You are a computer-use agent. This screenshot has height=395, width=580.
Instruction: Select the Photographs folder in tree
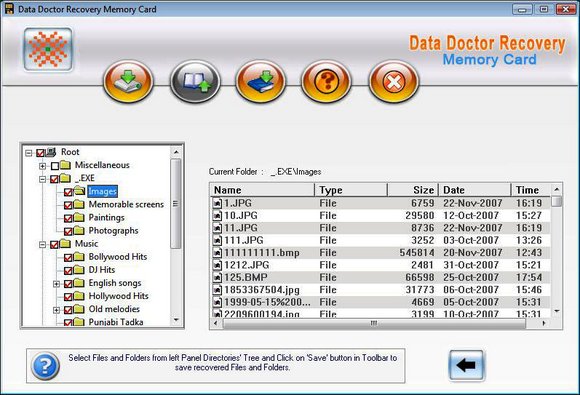[x=113, y=231]
